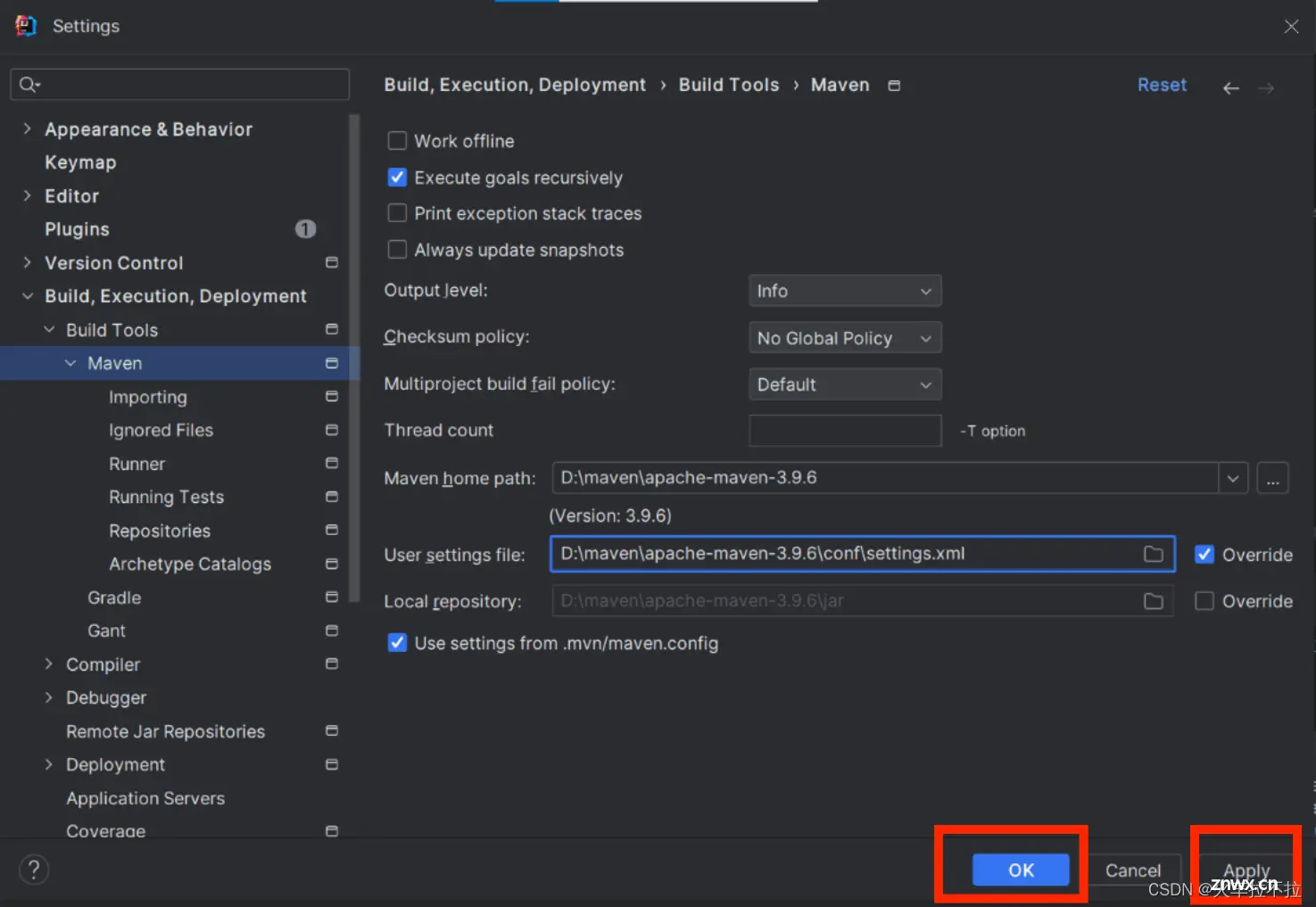Open the Checksum policy dropdown

point(845,338)
